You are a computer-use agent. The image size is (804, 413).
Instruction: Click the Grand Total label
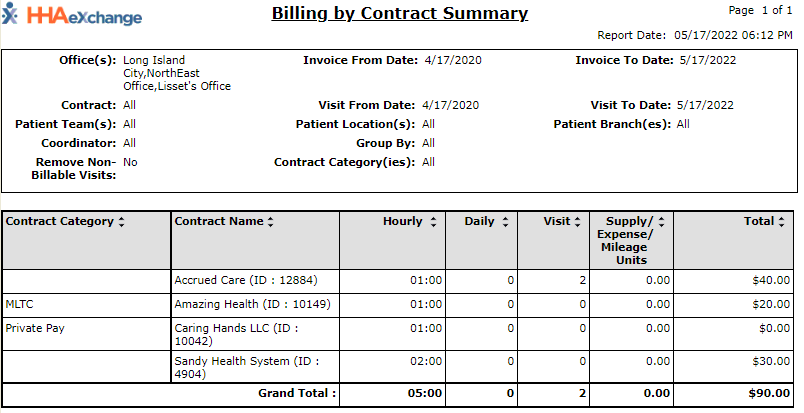299,394
